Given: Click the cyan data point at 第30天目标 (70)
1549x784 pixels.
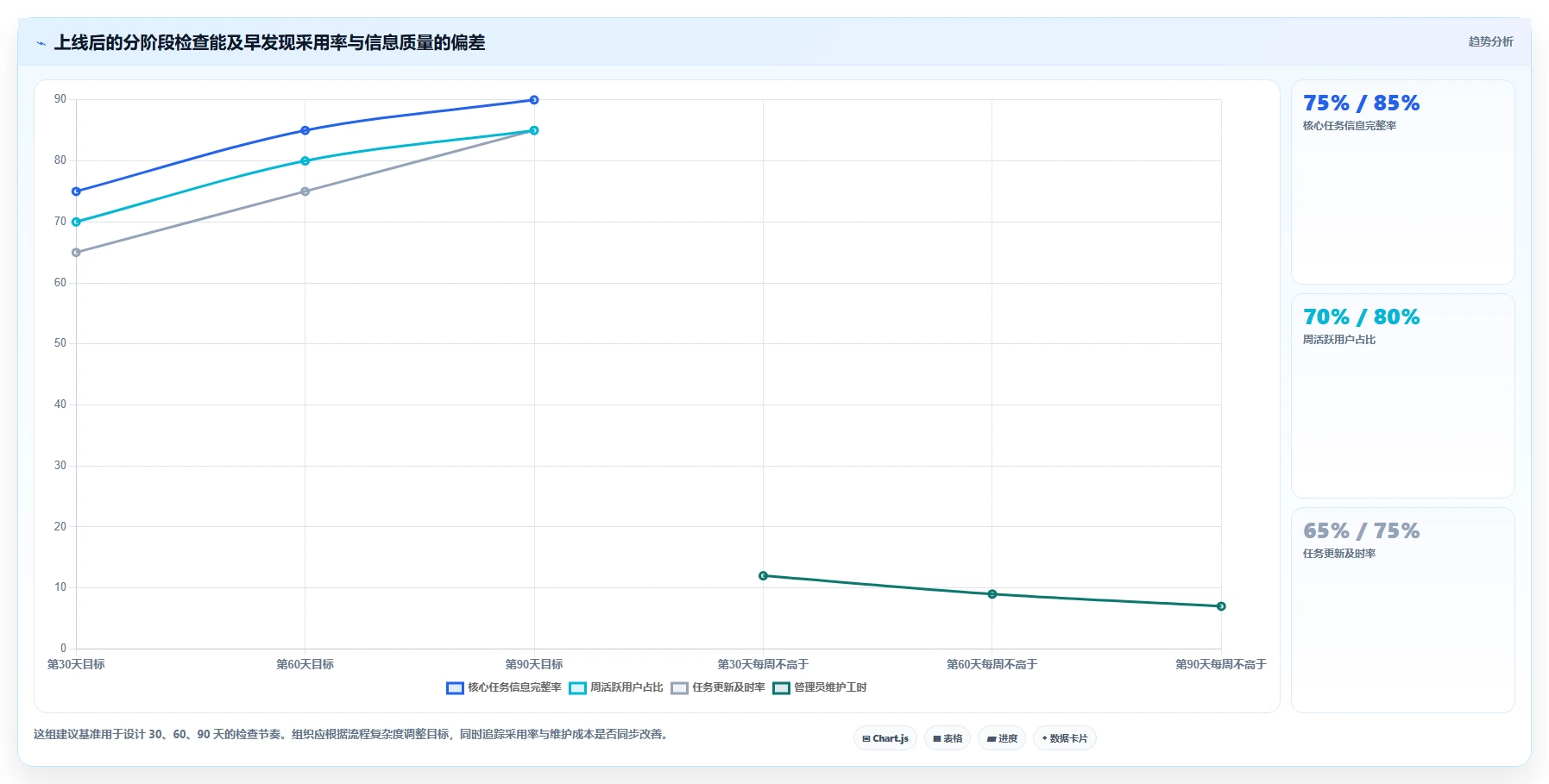Looking at the screenshot, I should coord(76,222).
